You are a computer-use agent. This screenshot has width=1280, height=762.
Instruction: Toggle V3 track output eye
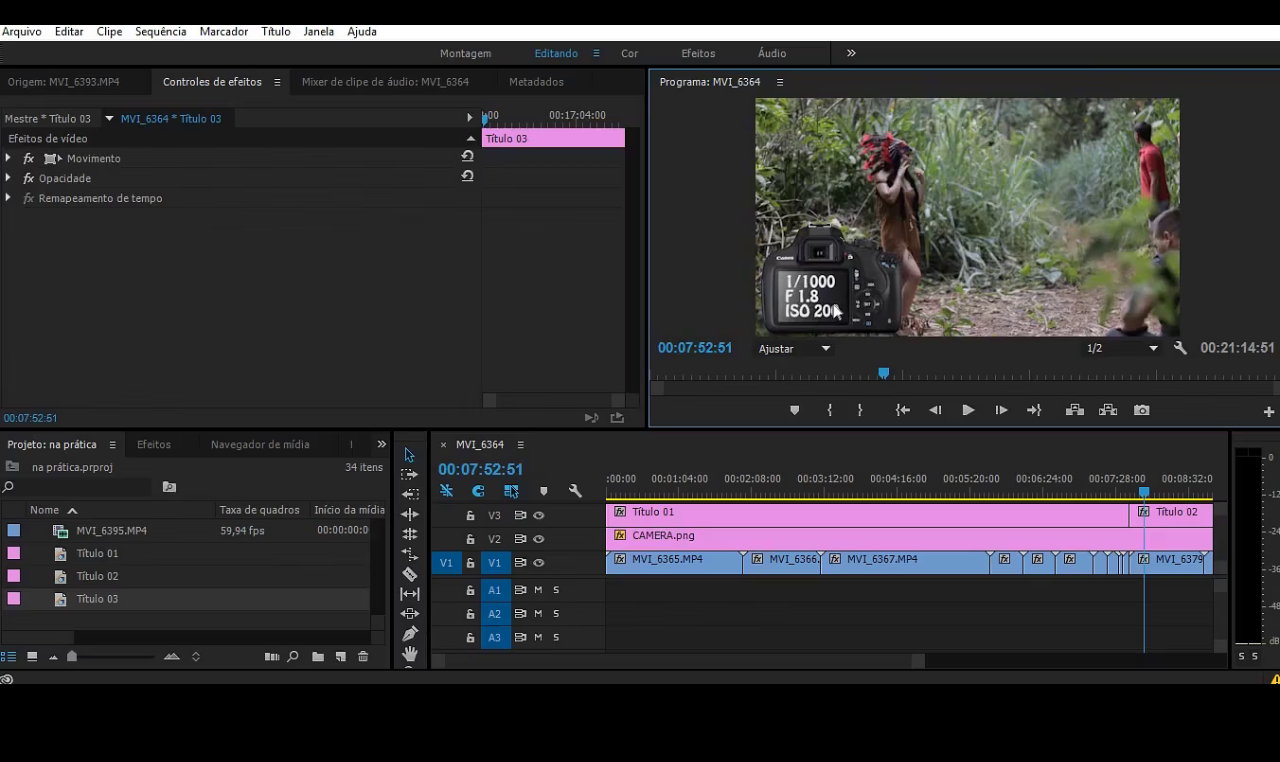[x=538, y=515]
